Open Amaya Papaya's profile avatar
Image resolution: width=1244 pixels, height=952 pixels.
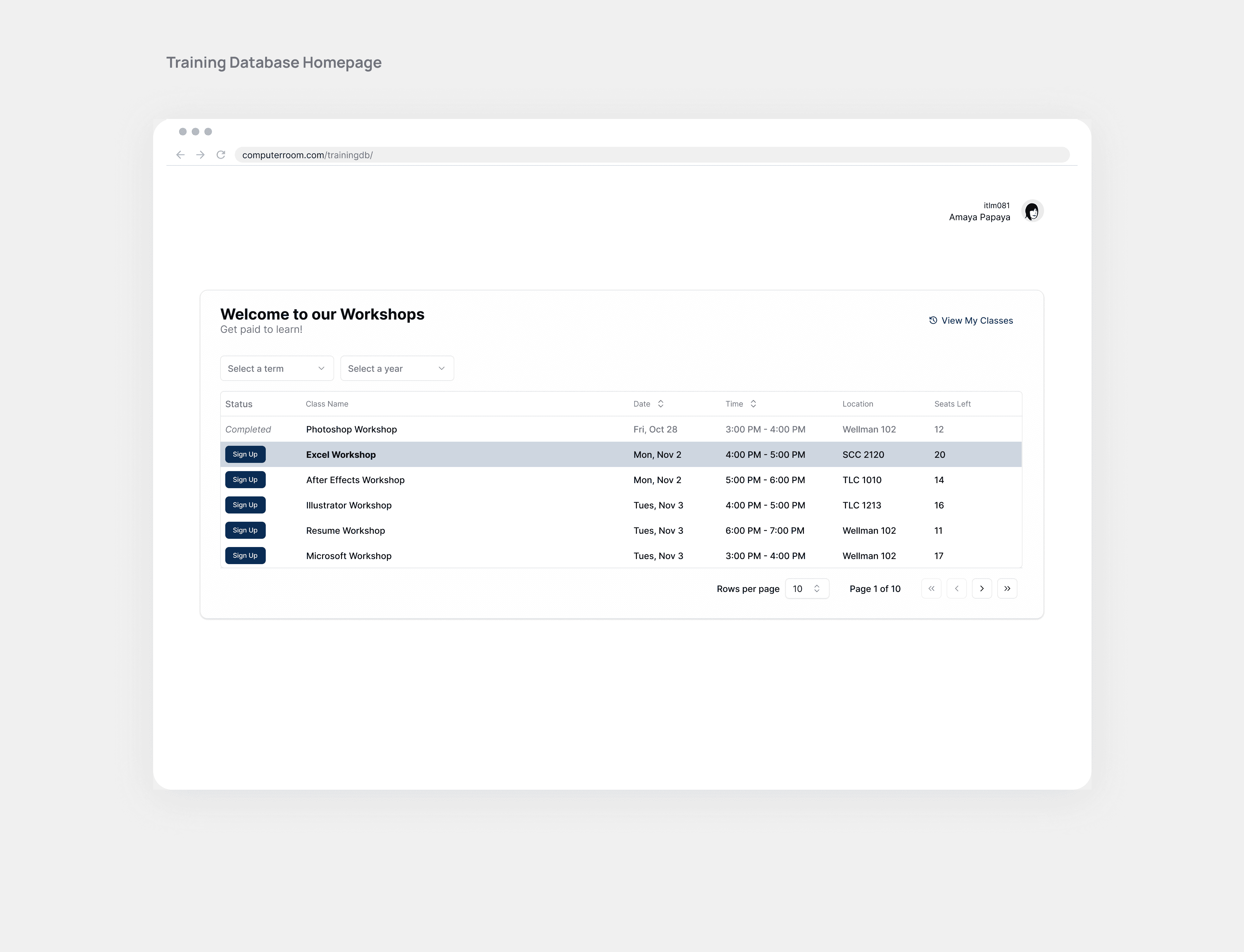coord(1032,211)
